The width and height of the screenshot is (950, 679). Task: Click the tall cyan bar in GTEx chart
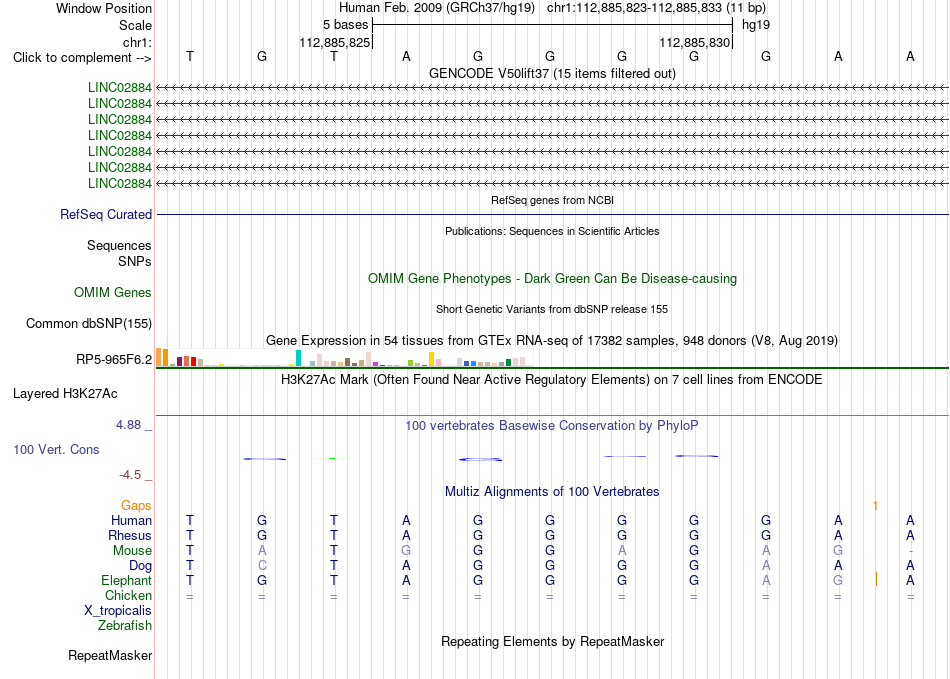(298, 358)
